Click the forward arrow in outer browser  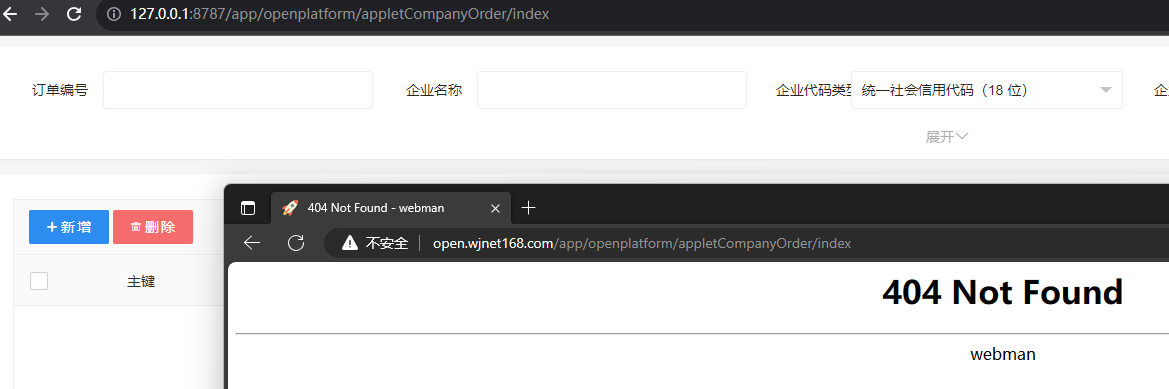(42, 13)
